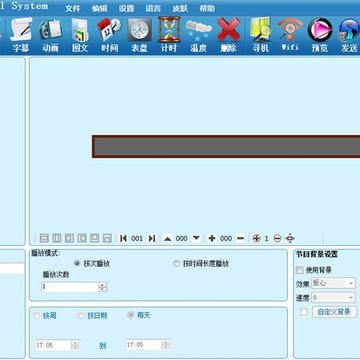Click the up triangle arrow beside 000
This screenshot has width=360, height=360.
[x=168, y=239]
